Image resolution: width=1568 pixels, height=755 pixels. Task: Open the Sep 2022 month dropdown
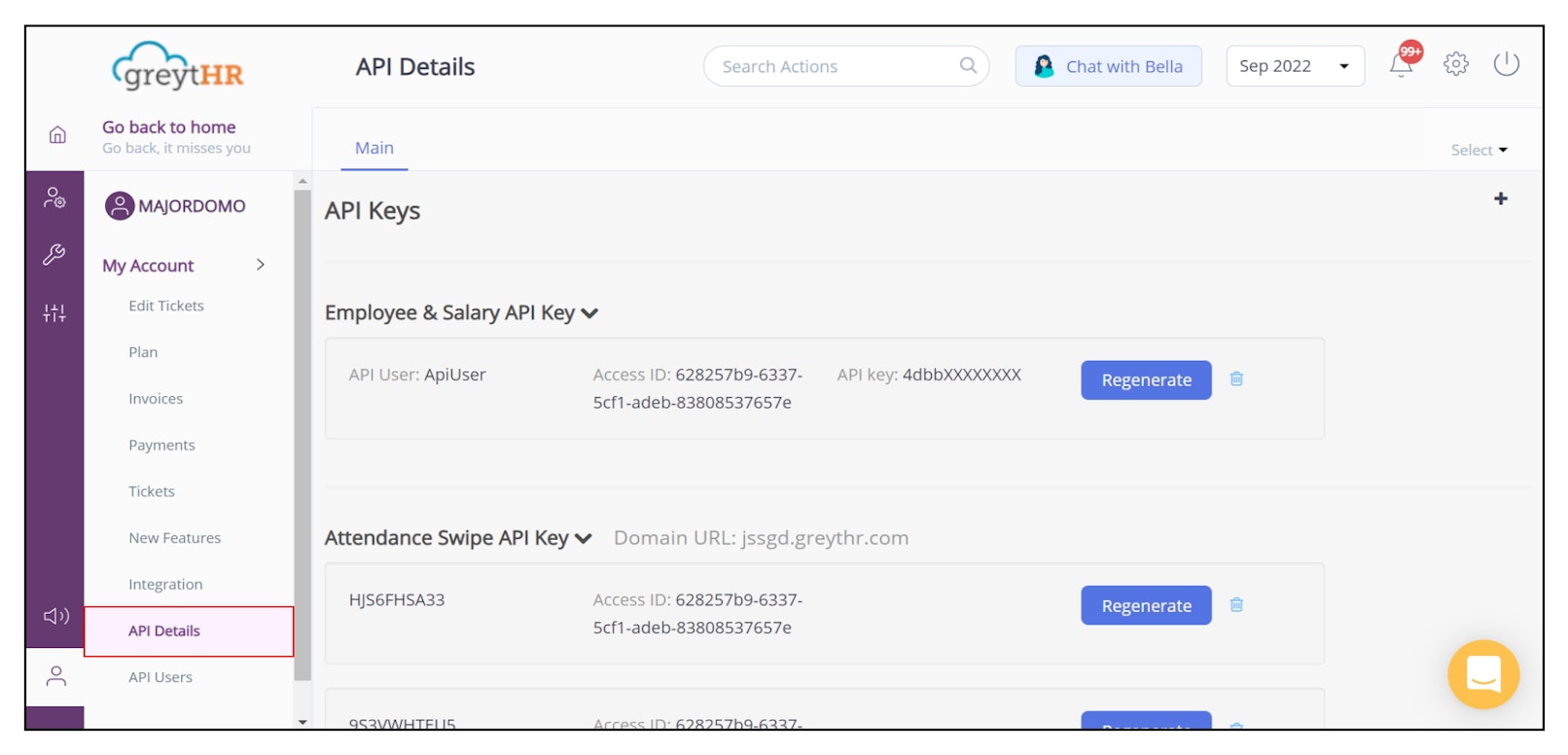click(x=1294, y=66)
